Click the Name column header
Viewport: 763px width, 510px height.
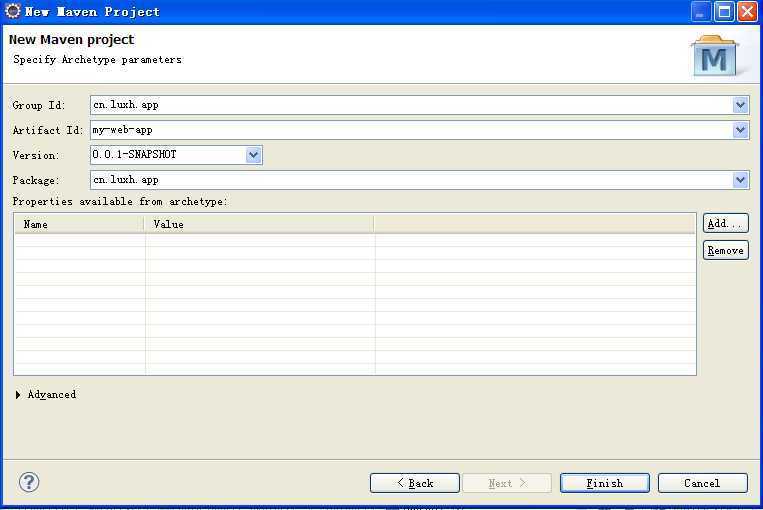point(80,224)
